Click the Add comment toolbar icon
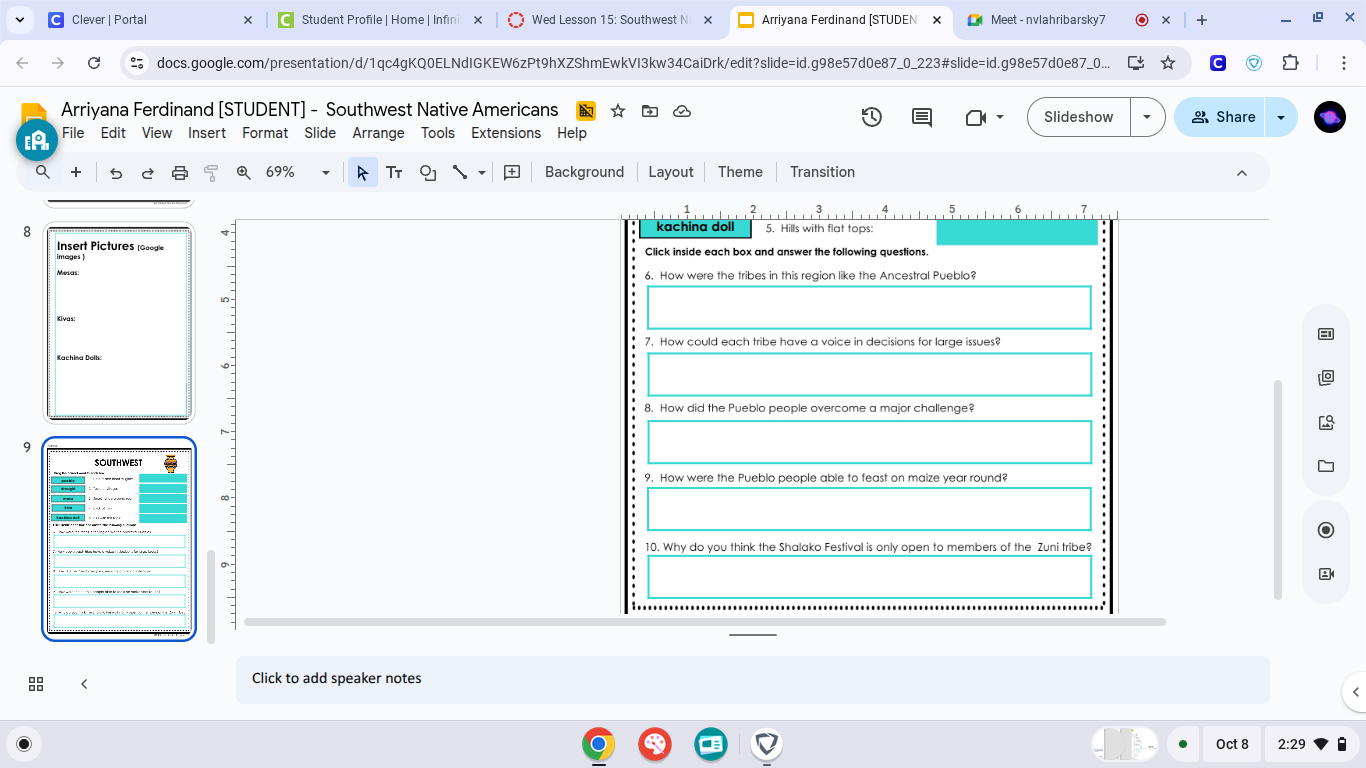Image resolution: width=1366 pixels, height=768 pixels. 512,172
